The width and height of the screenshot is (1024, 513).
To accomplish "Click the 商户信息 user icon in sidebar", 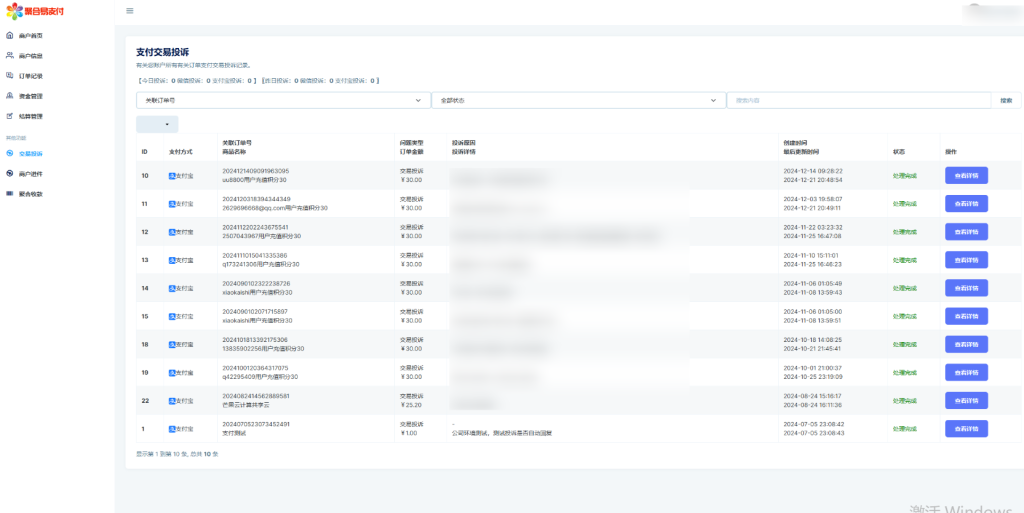I will pos(10,55).
